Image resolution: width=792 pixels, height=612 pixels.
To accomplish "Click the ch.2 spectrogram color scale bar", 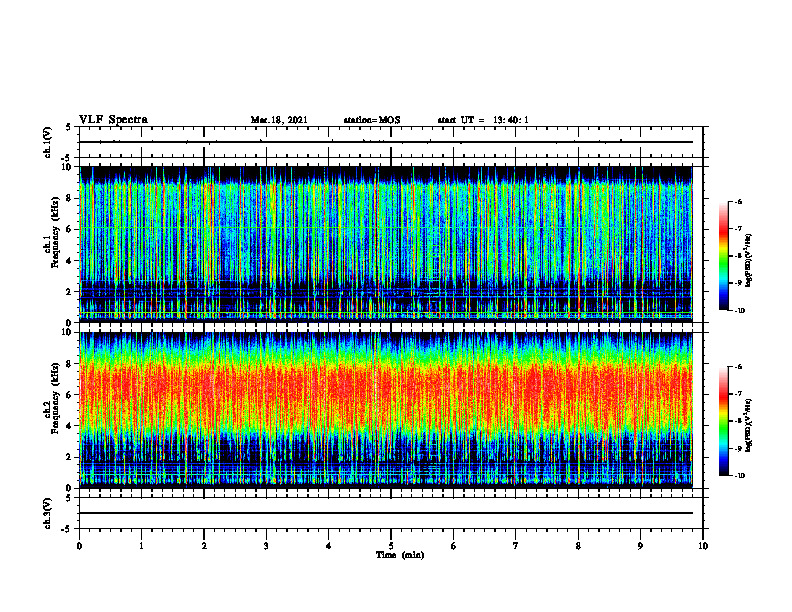I will (x=723, y=421).
